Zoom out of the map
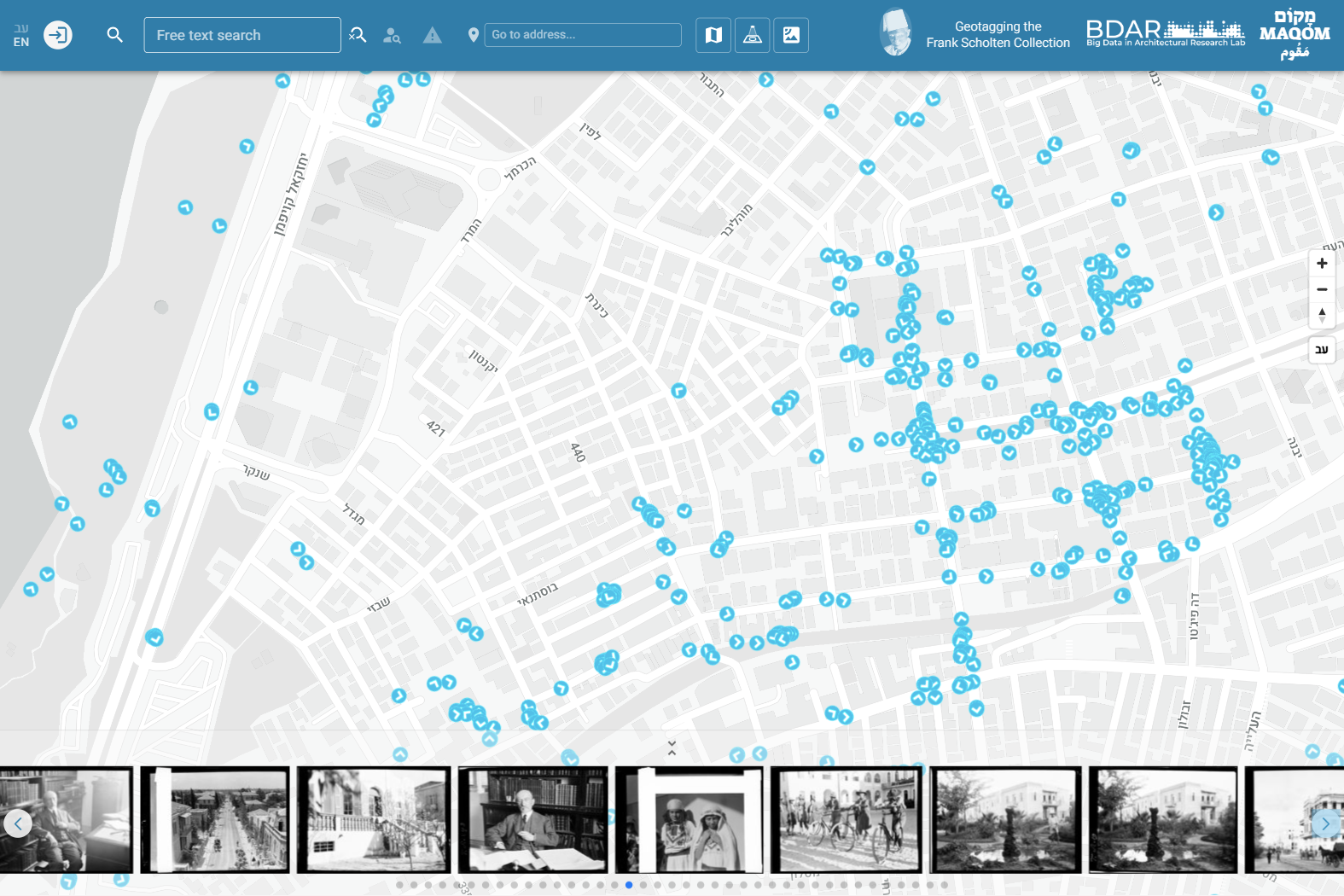1344x896 pixels. (x=1322, y=289)
